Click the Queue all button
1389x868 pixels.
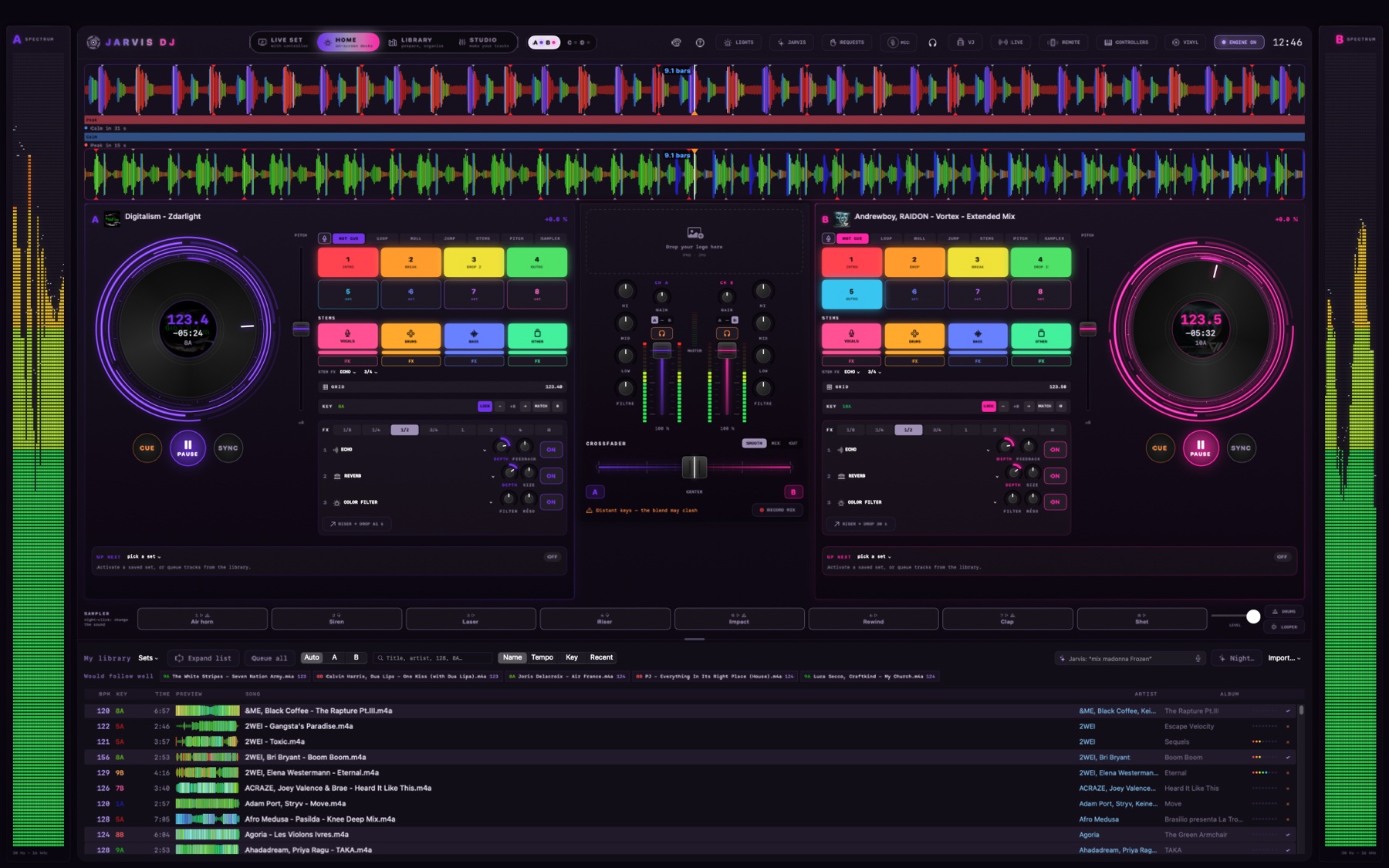[x=269, y=658]
